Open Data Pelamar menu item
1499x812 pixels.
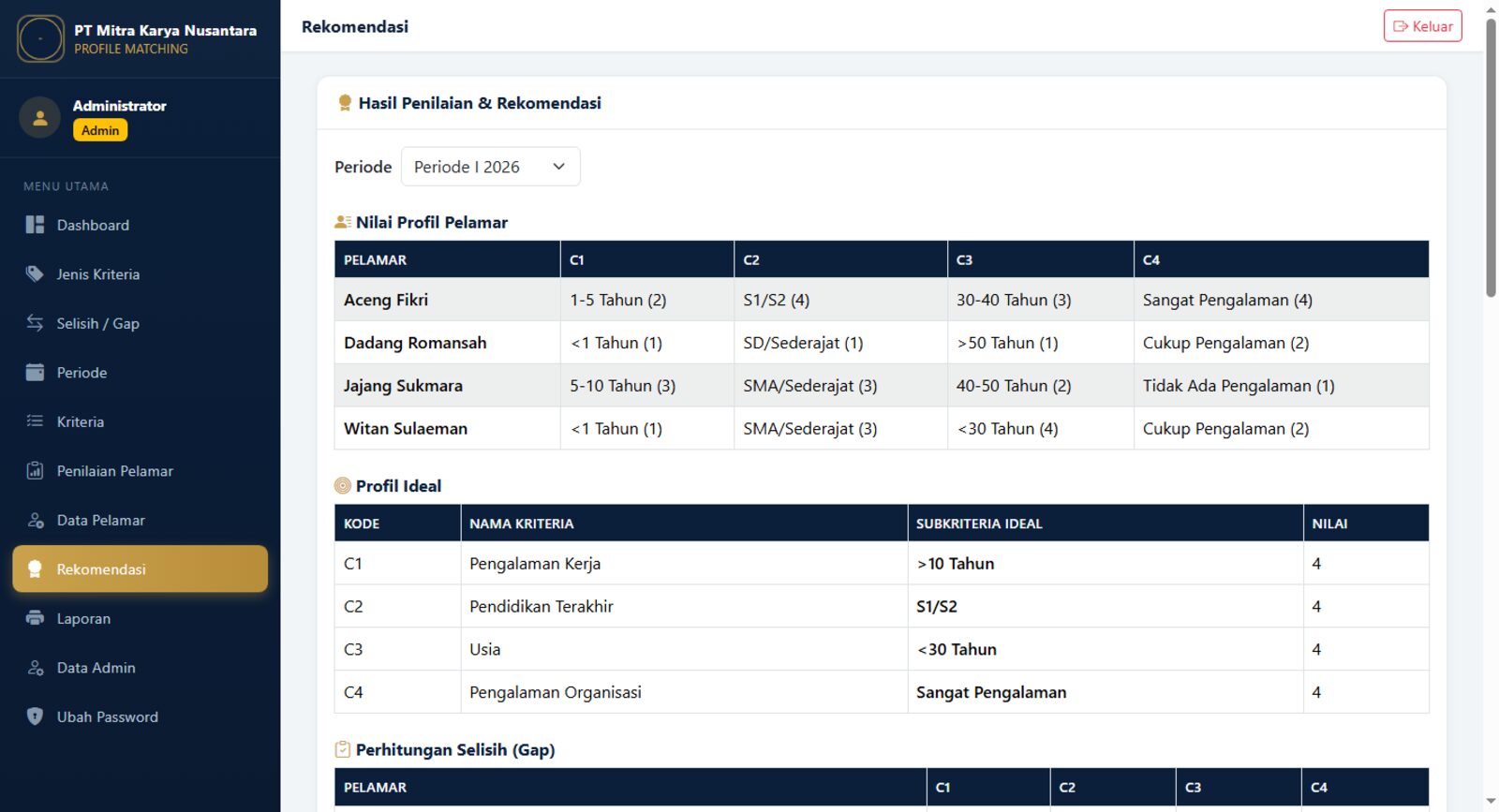pyautogui.click(x=141, y=520)
